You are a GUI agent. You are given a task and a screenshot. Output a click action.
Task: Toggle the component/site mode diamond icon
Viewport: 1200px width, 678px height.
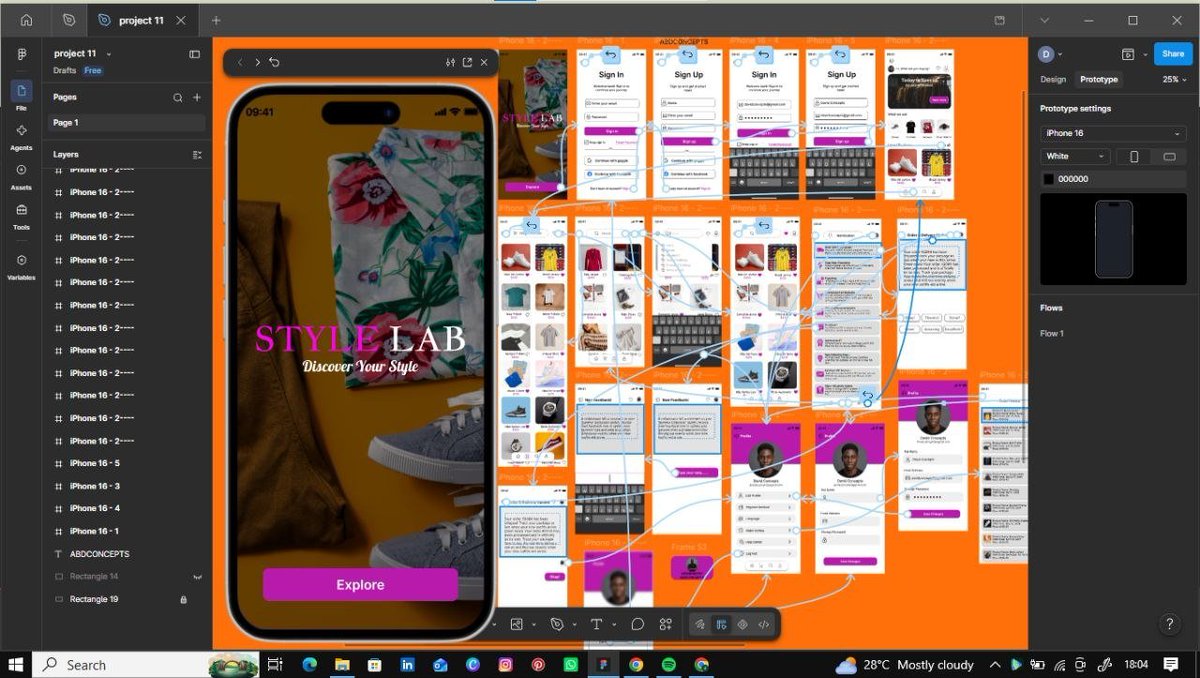742,624
